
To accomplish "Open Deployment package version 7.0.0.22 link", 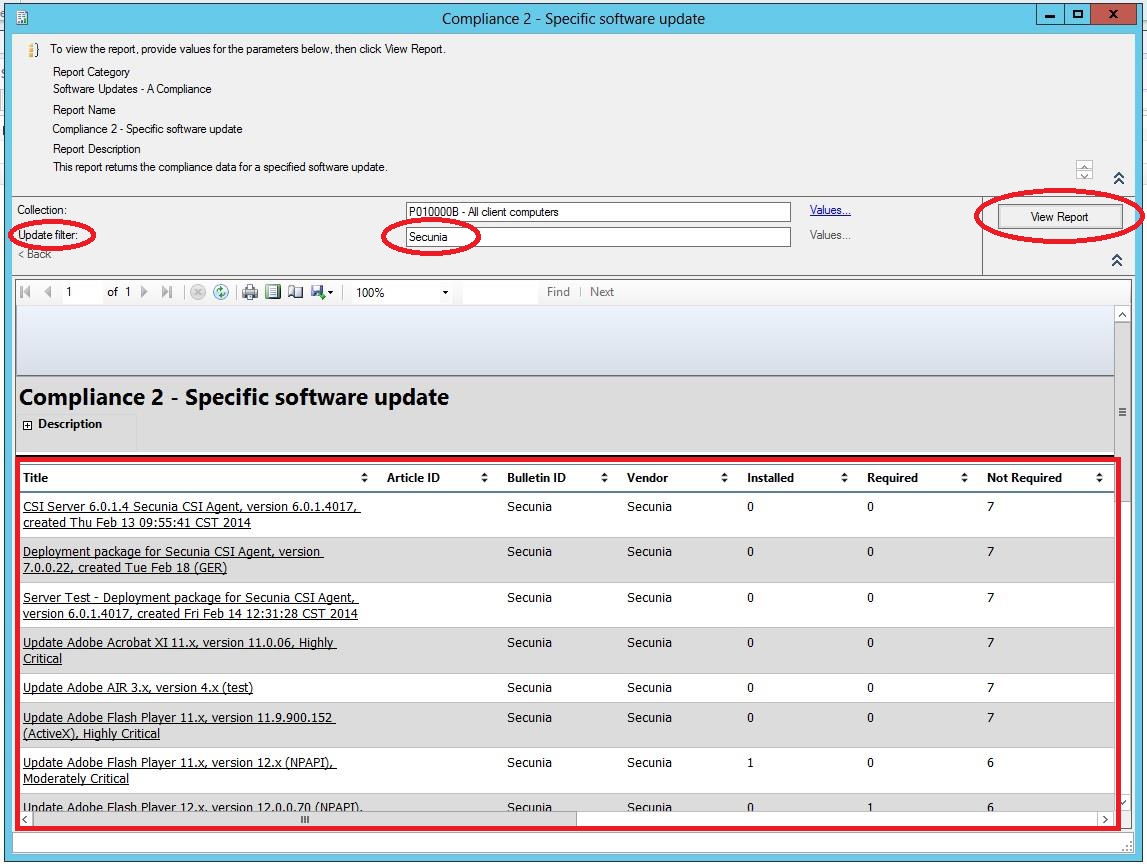I will 173,560.
